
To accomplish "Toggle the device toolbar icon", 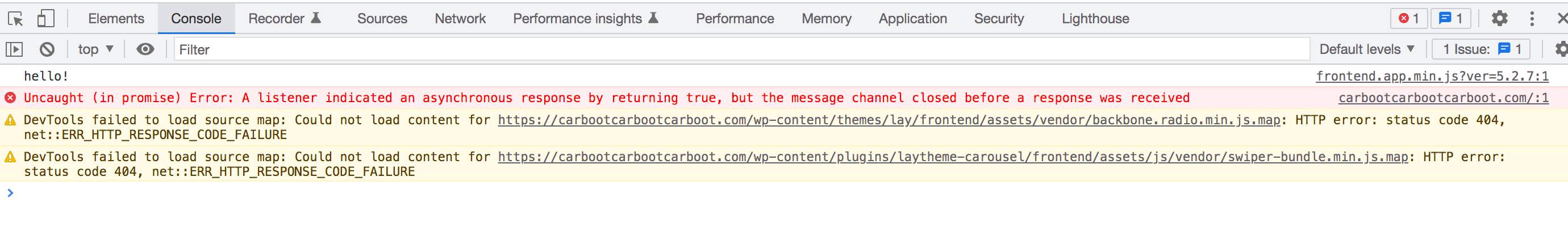I will pyautogui.click(x=45, y=19).
